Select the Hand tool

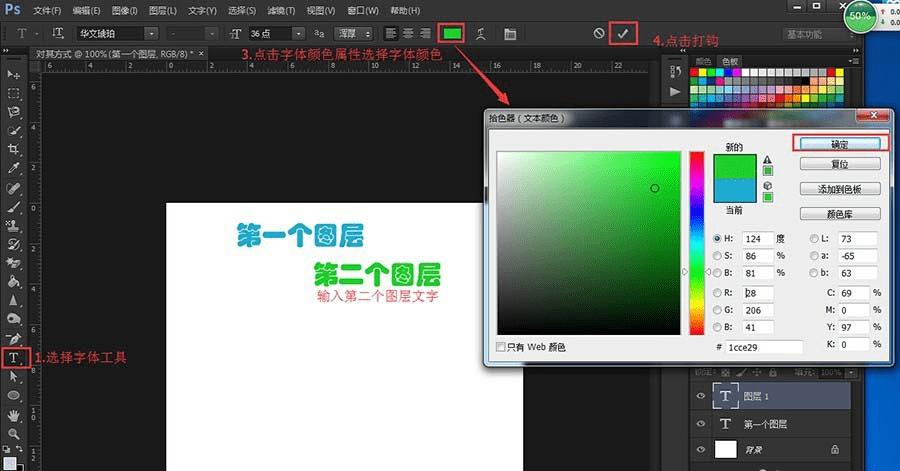tap(14, 415)
